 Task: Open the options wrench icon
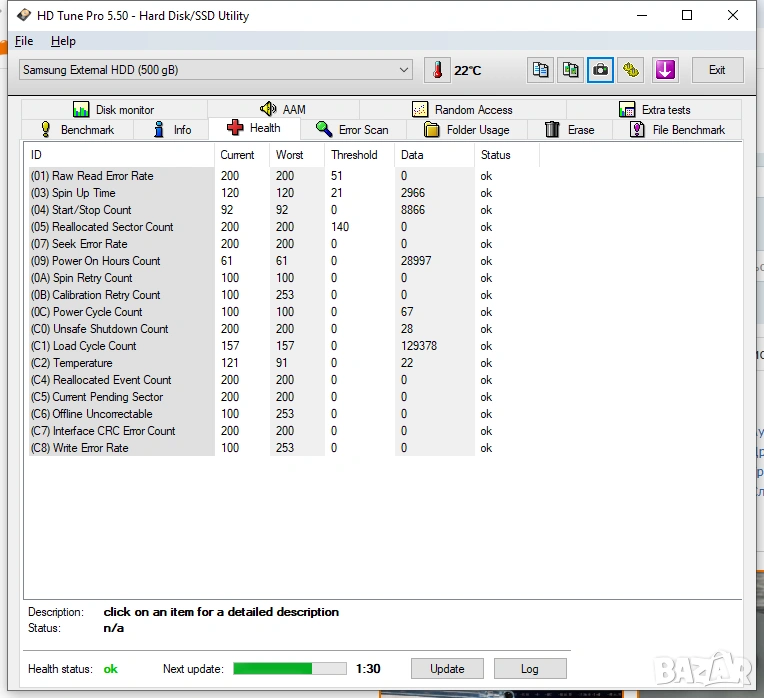[630, 70]
